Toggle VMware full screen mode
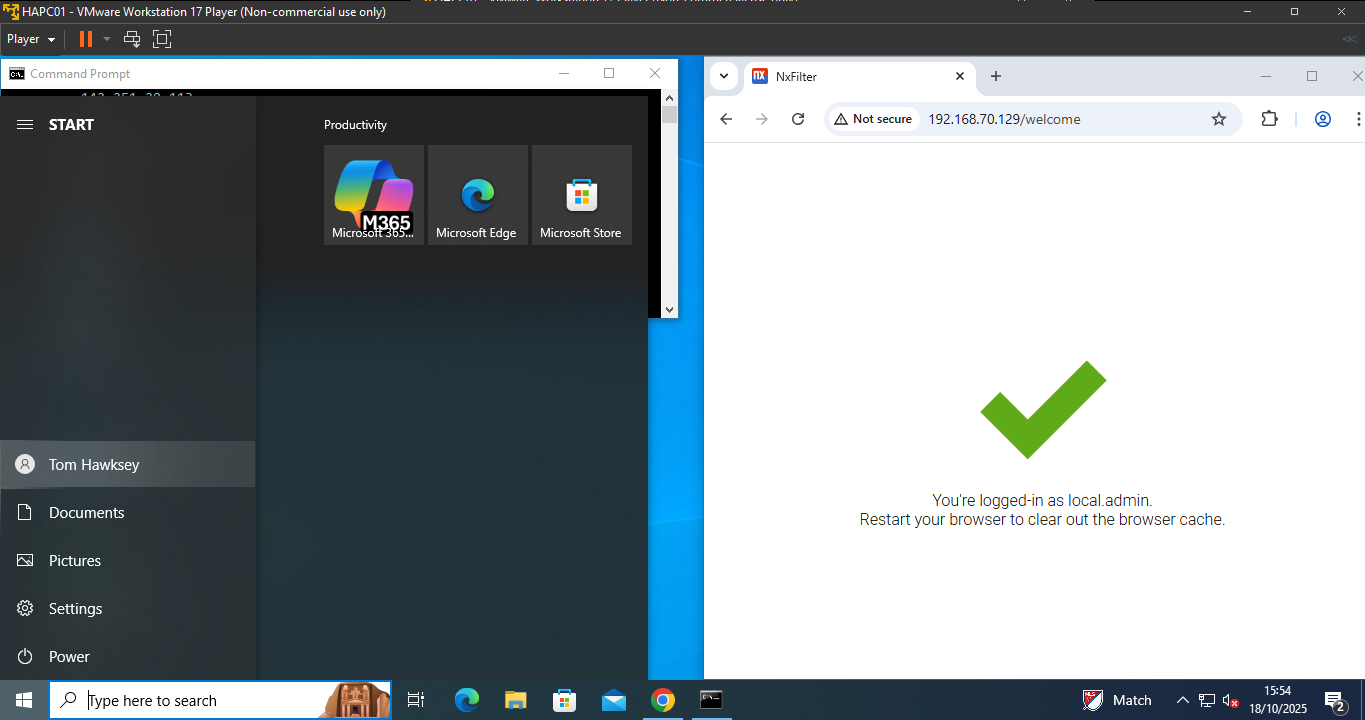 click(162, 39)
